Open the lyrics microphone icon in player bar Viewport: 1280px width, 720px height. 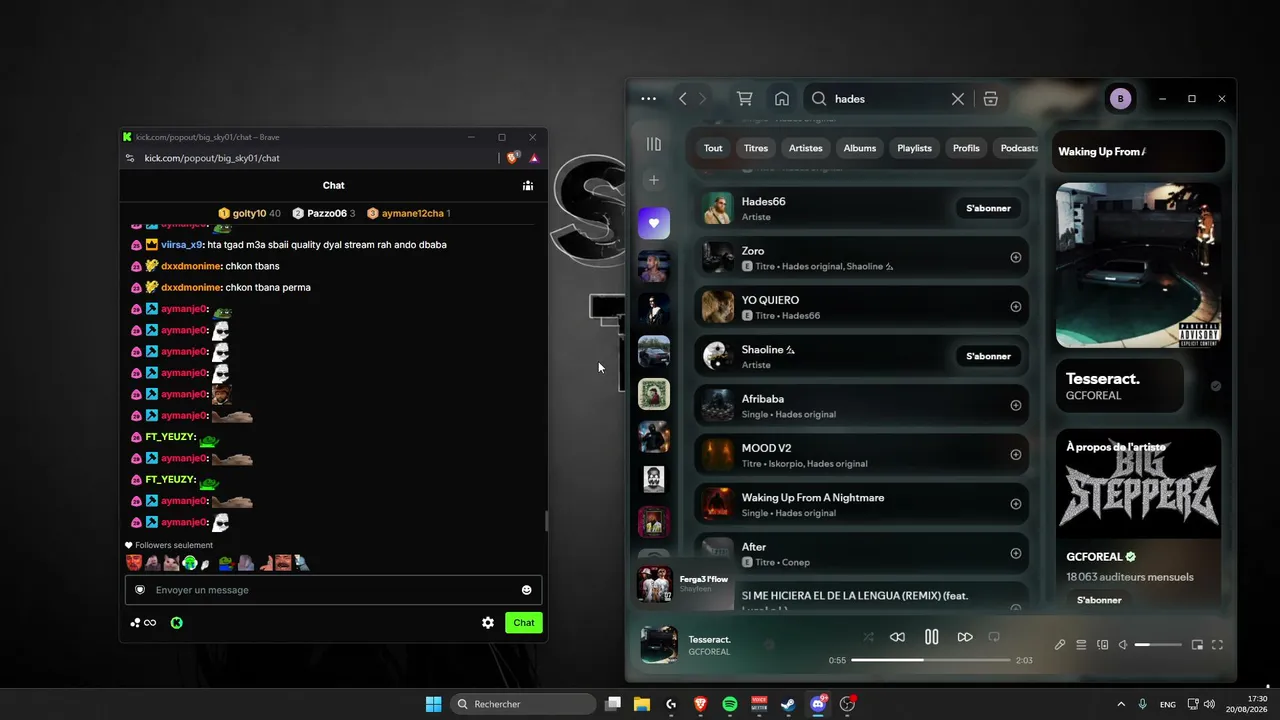pos(1060,645)
